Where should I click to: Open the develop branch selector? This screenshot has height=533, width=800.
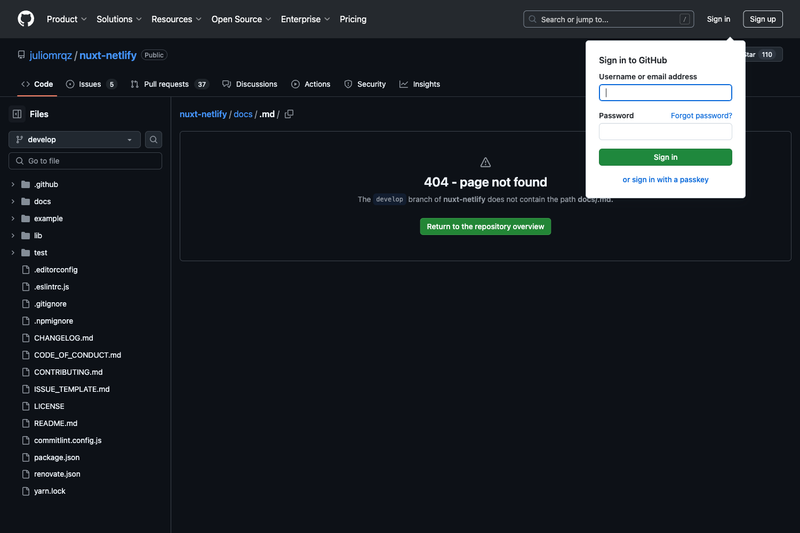[74, 139]
